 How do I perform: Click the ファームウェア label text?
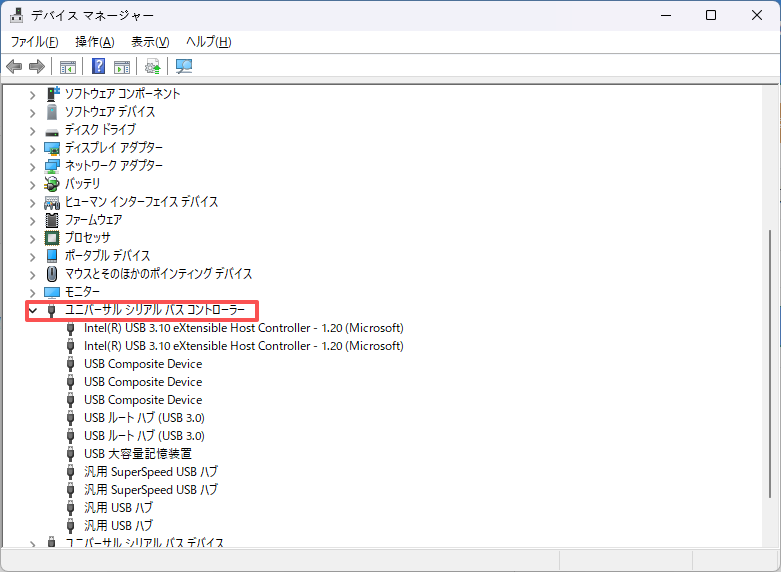93,220
